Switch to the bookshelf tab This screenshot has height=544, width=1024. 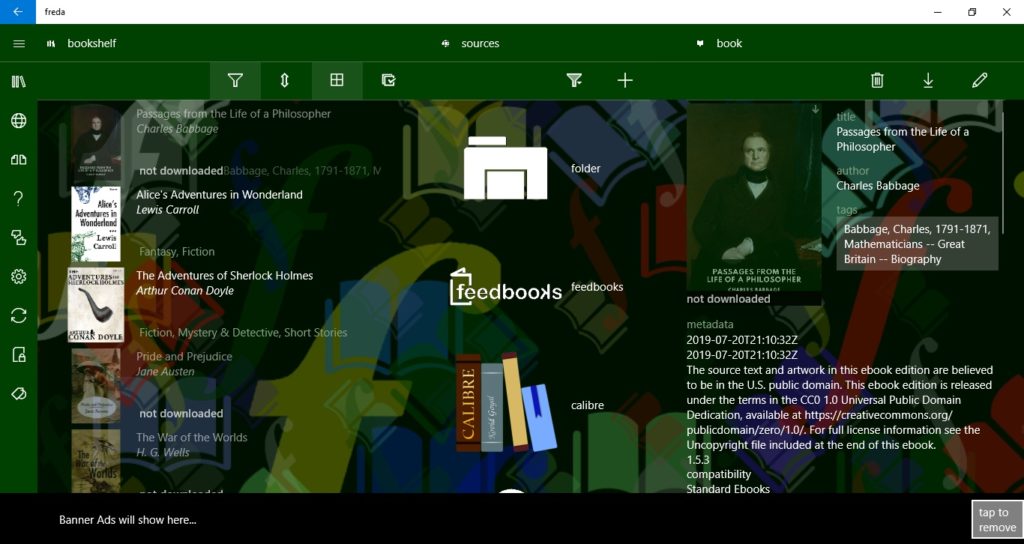pos(82,44)
